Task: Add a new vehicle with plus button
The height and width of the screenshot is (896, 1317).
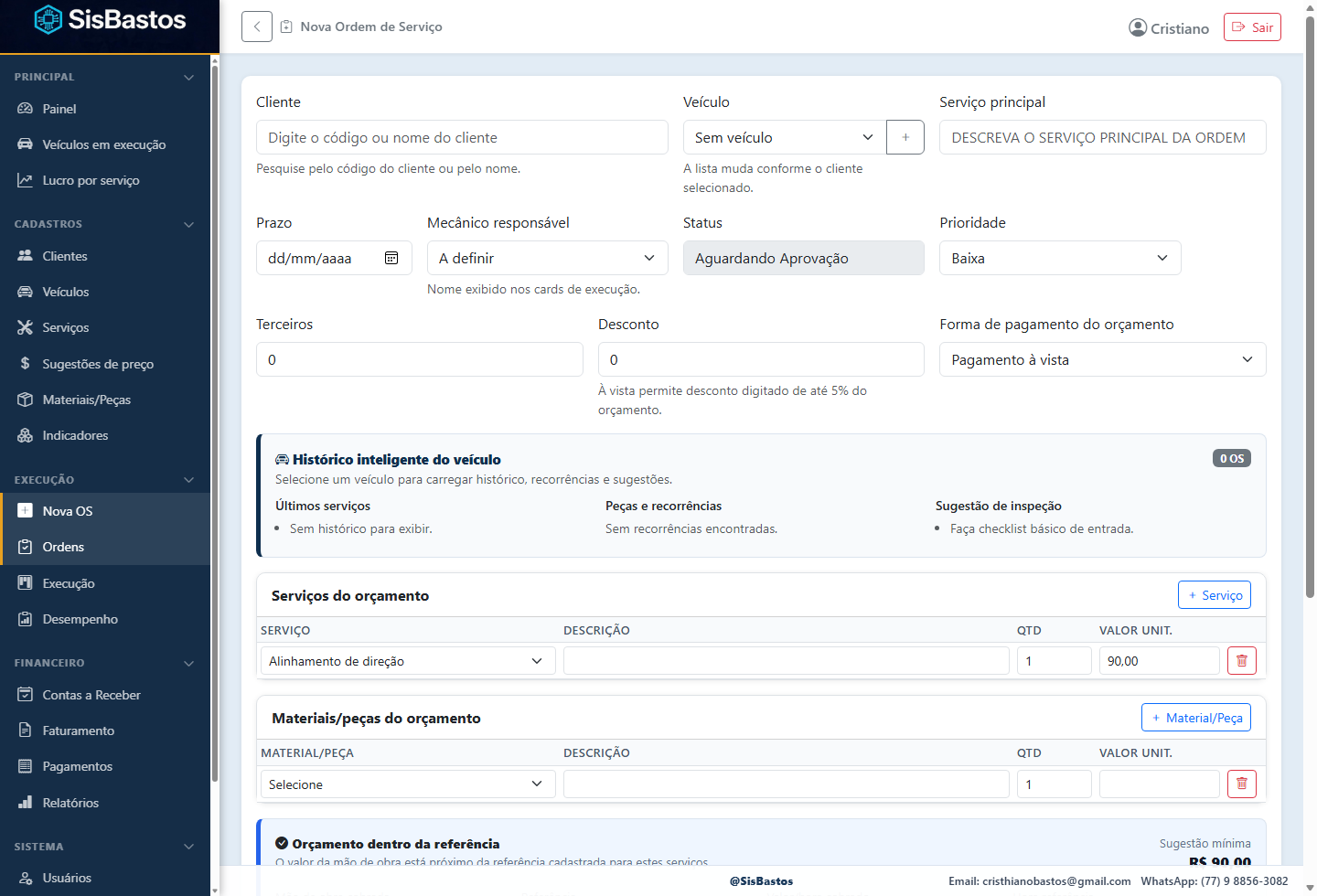Action: click(905, 137)
